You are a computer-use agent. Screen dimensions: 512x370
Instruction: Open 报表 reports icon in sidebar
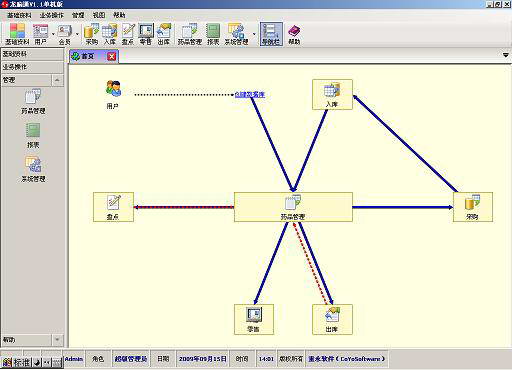point(33,135)
